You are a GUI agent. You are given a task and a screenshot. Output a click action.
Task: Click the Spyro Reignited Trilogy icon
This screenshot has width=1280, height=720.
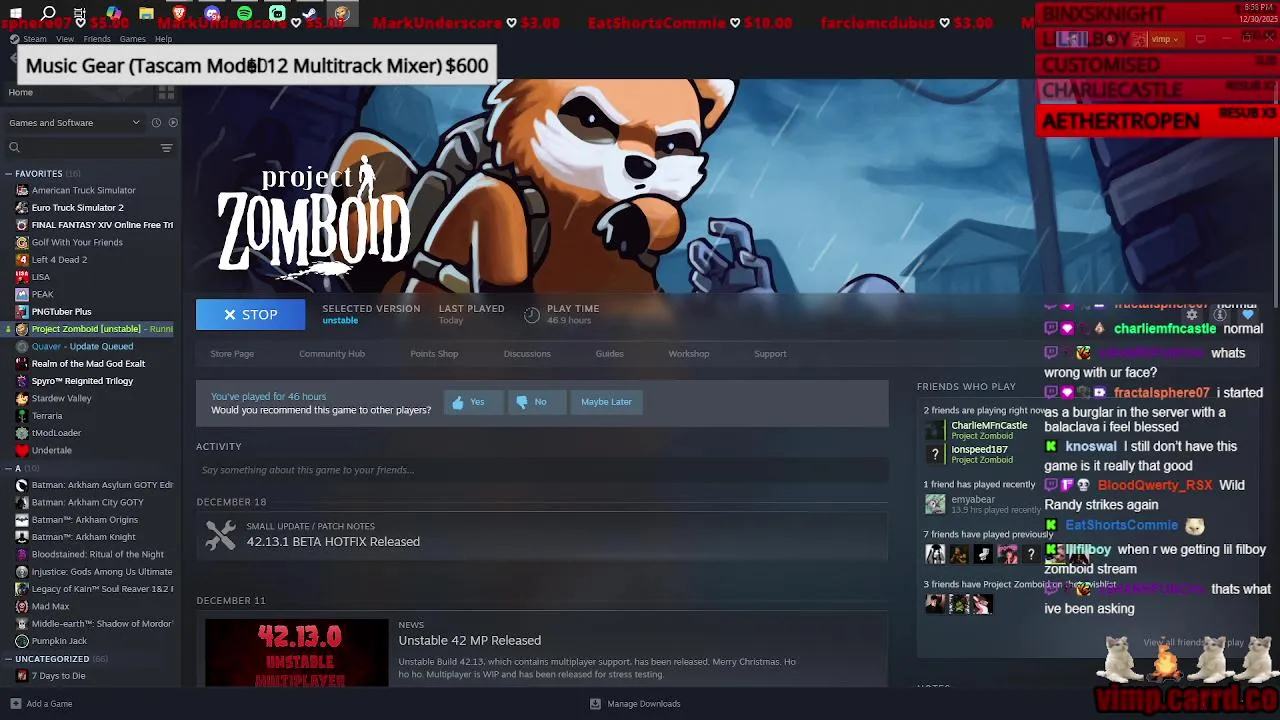(22, 381)
